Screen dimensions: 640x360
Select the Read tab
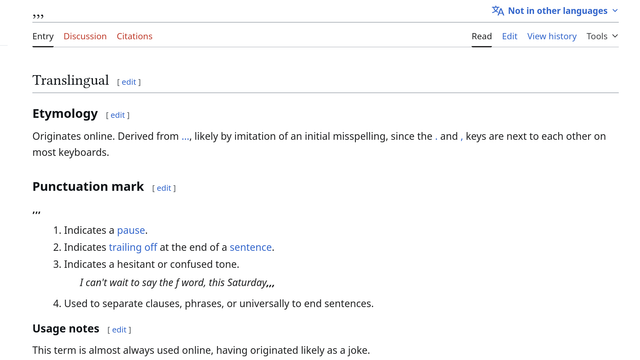482,36
